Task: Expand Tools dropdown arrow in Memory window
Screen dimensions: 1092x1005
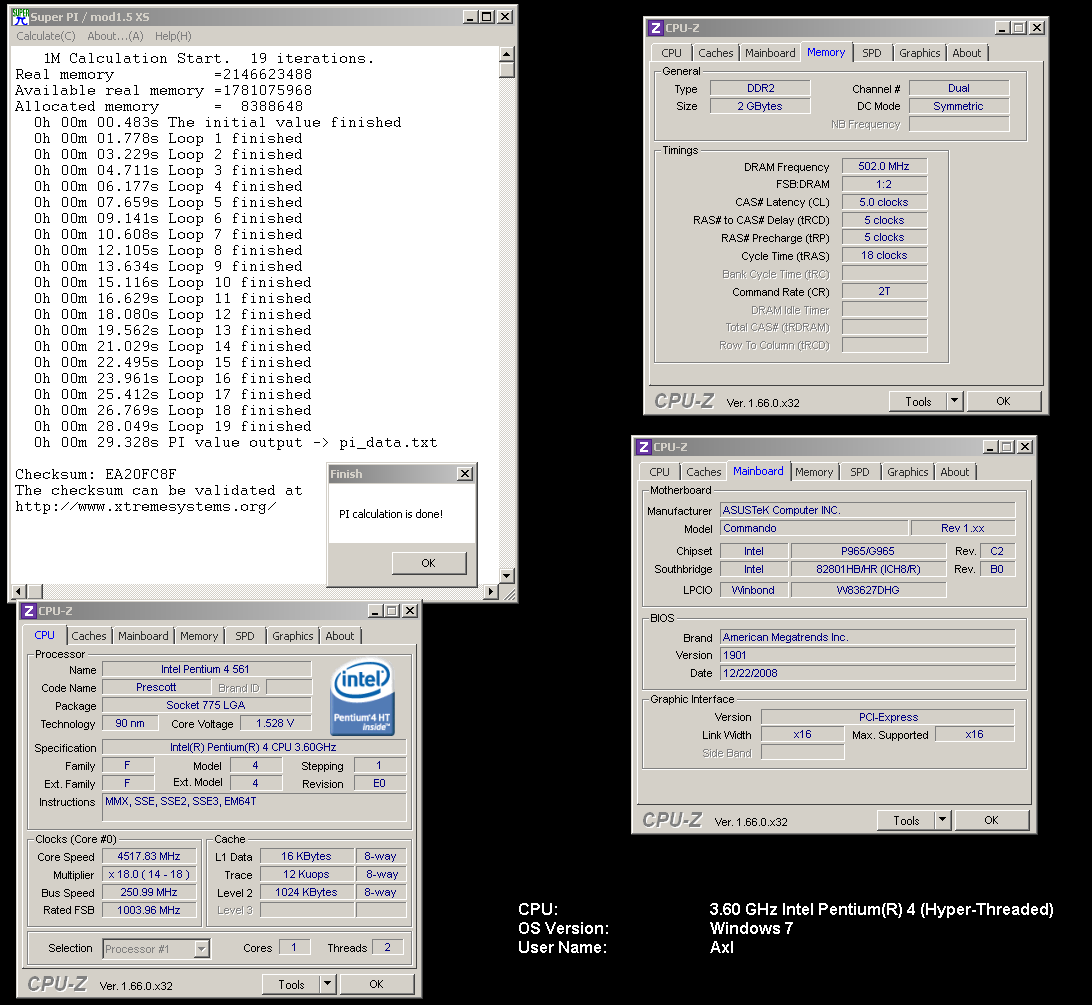Action: pos(955,401)
